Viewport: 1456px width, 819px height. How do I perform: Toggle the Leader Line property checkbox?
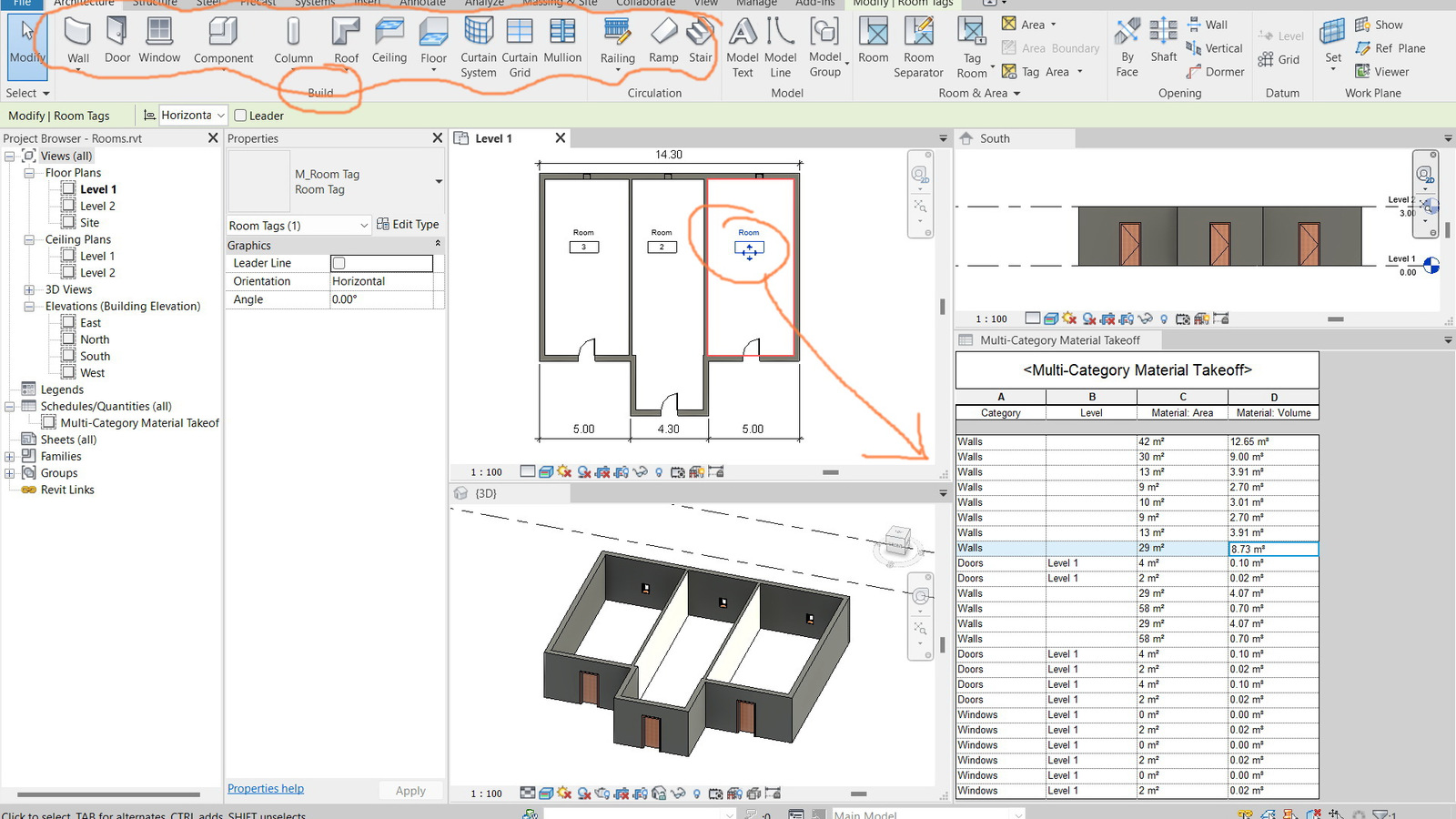(339, 263)
